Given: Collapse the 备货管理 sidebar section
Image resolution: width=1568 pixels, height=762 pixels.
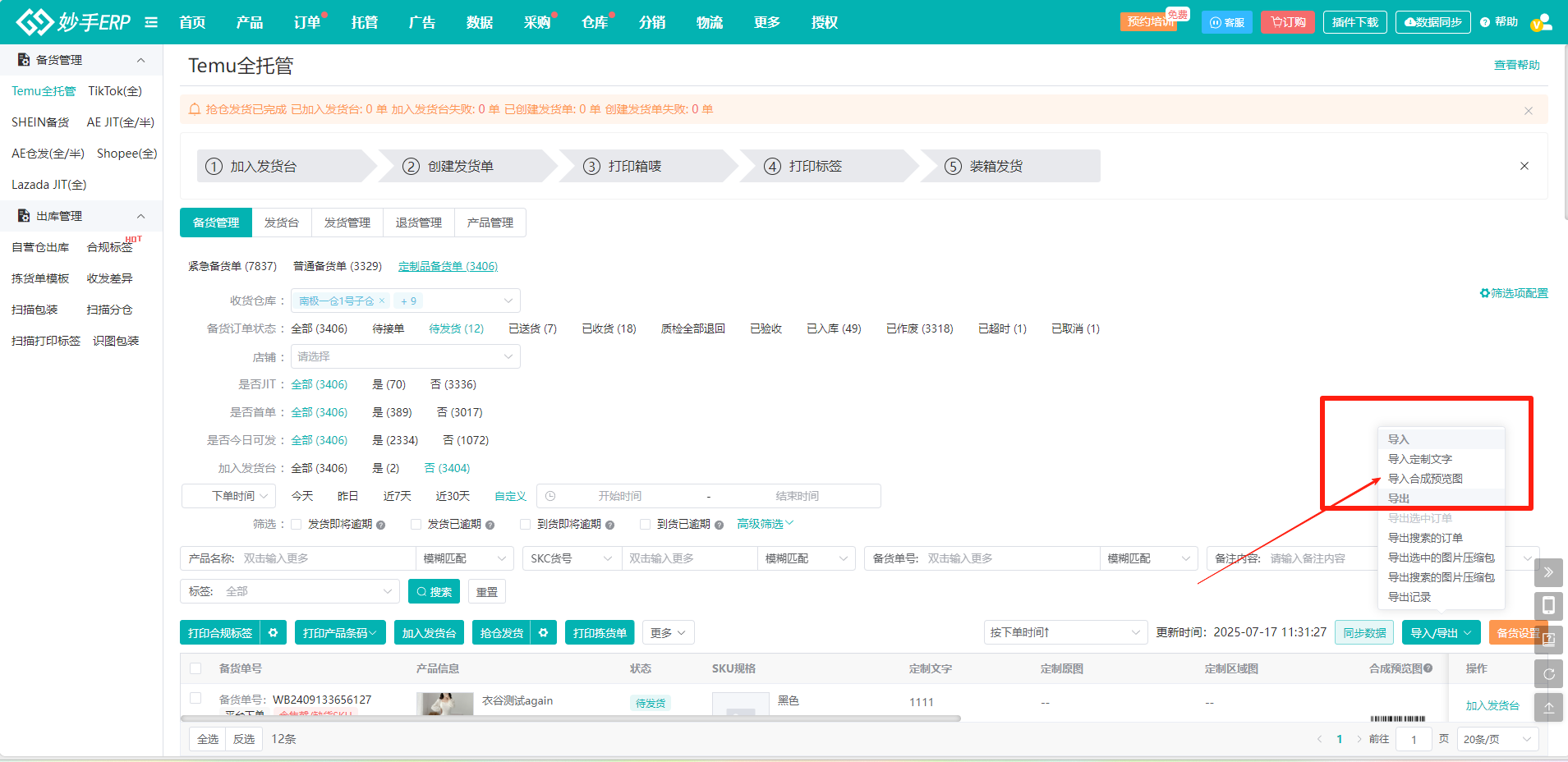Looking at the screenshot, I should click(140, 60).
